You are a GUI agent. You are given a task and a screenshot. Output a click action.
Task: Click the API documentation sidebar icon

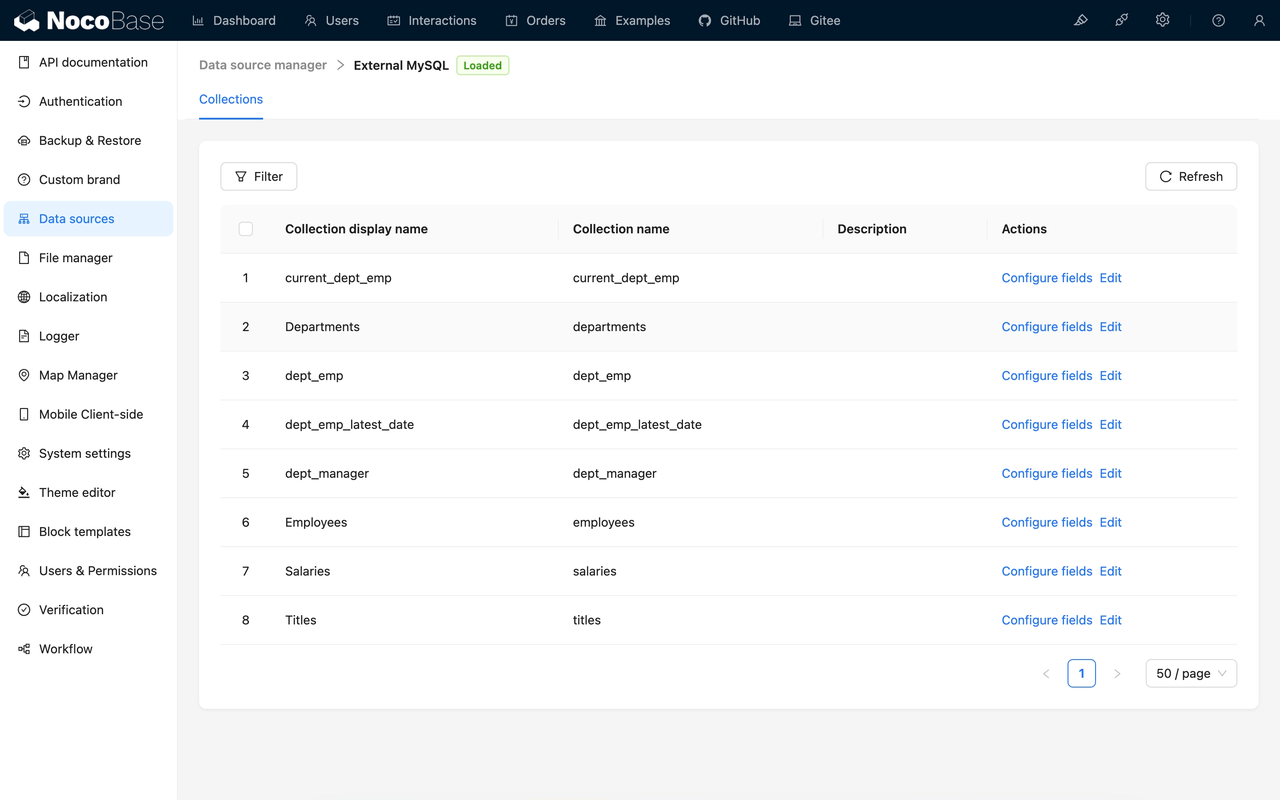pos(24,62)
